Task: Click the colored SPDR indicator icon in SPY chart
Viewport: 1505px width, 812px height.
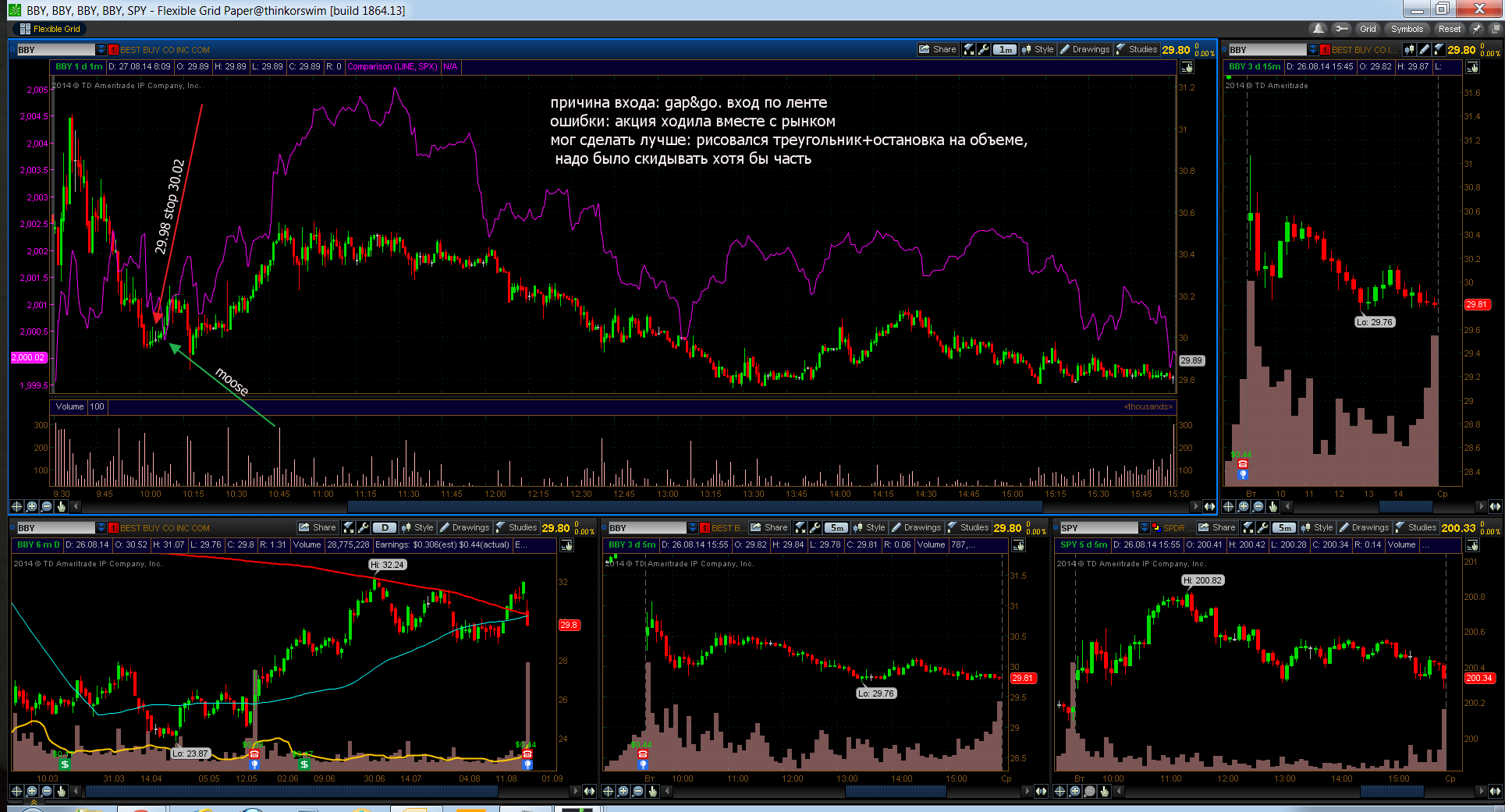Action: tap(1157, 528)
